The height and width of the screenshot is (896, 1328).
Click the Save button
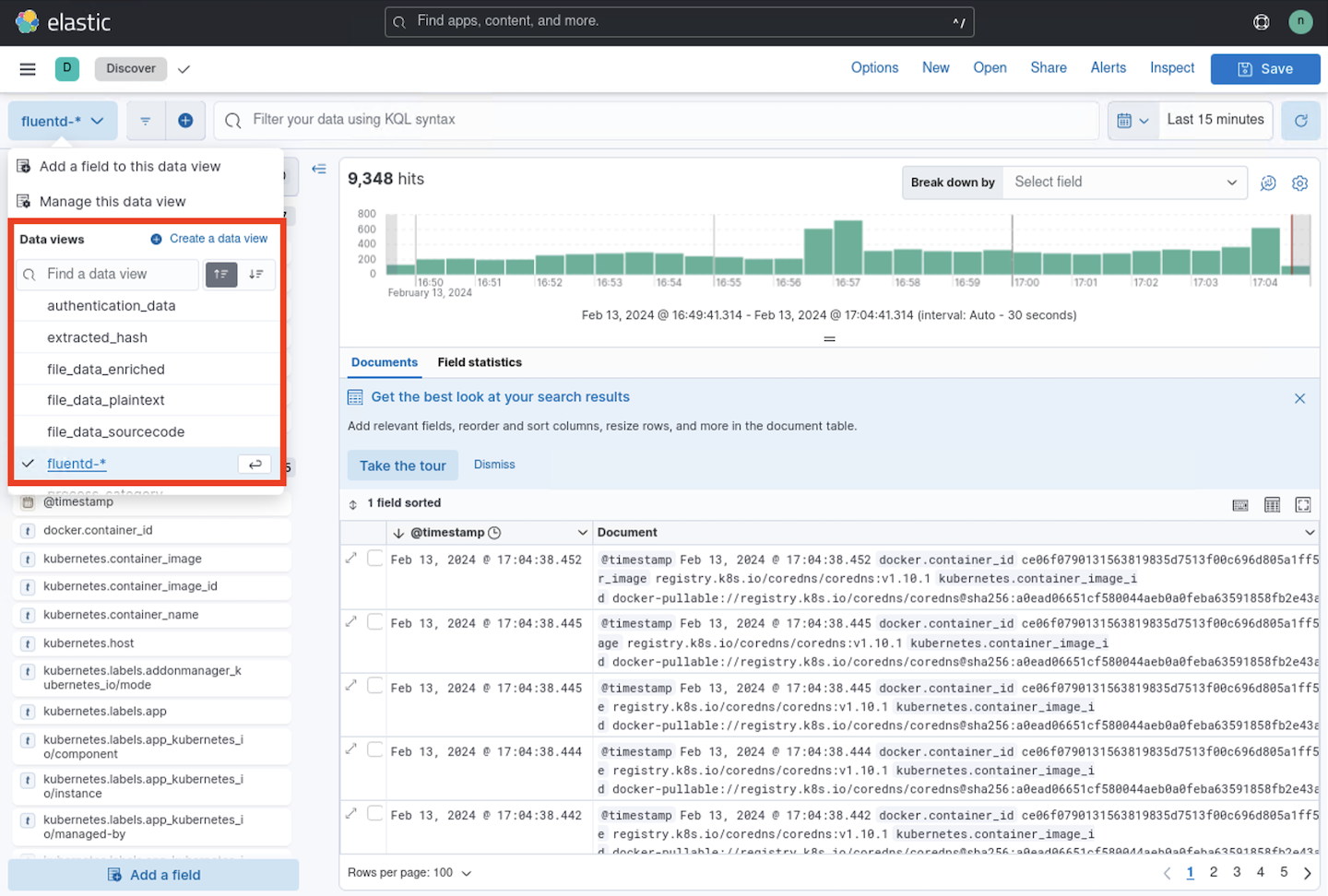click(1265, 69)
